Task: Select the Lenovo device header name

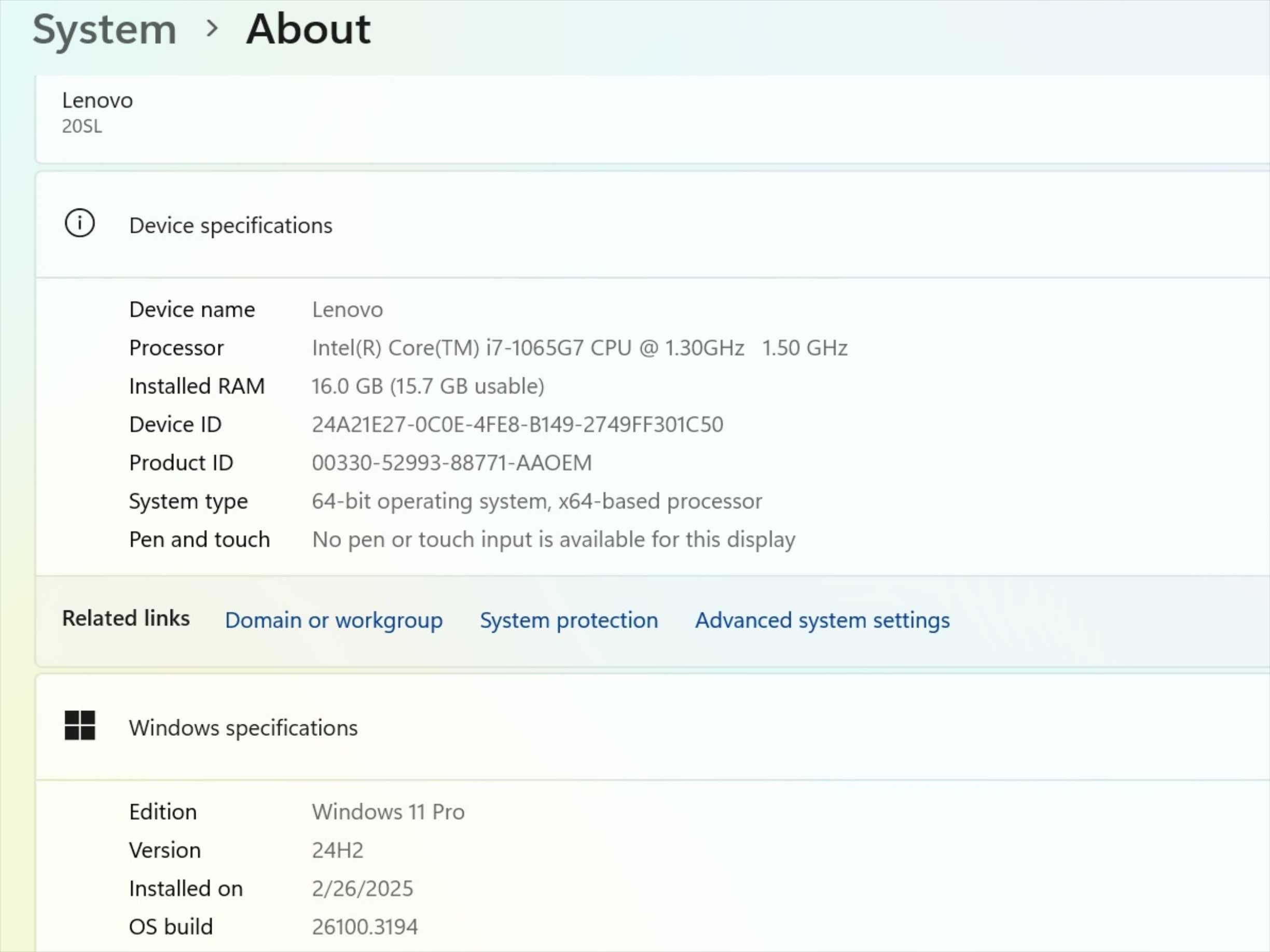Action: [x=98, y=101]
